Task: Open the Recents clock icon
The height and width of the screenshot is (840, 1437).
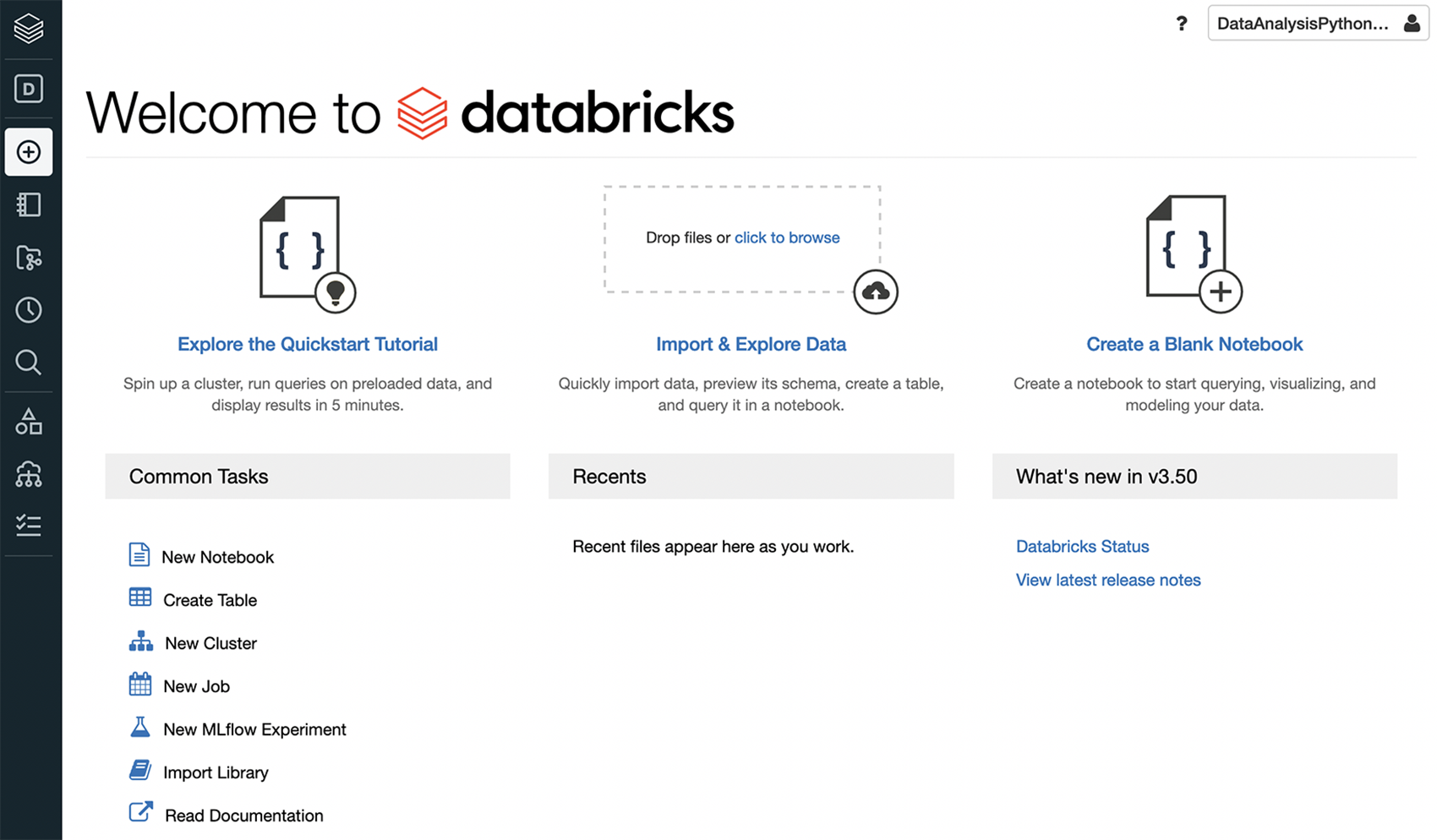Action: pos(29,309)
